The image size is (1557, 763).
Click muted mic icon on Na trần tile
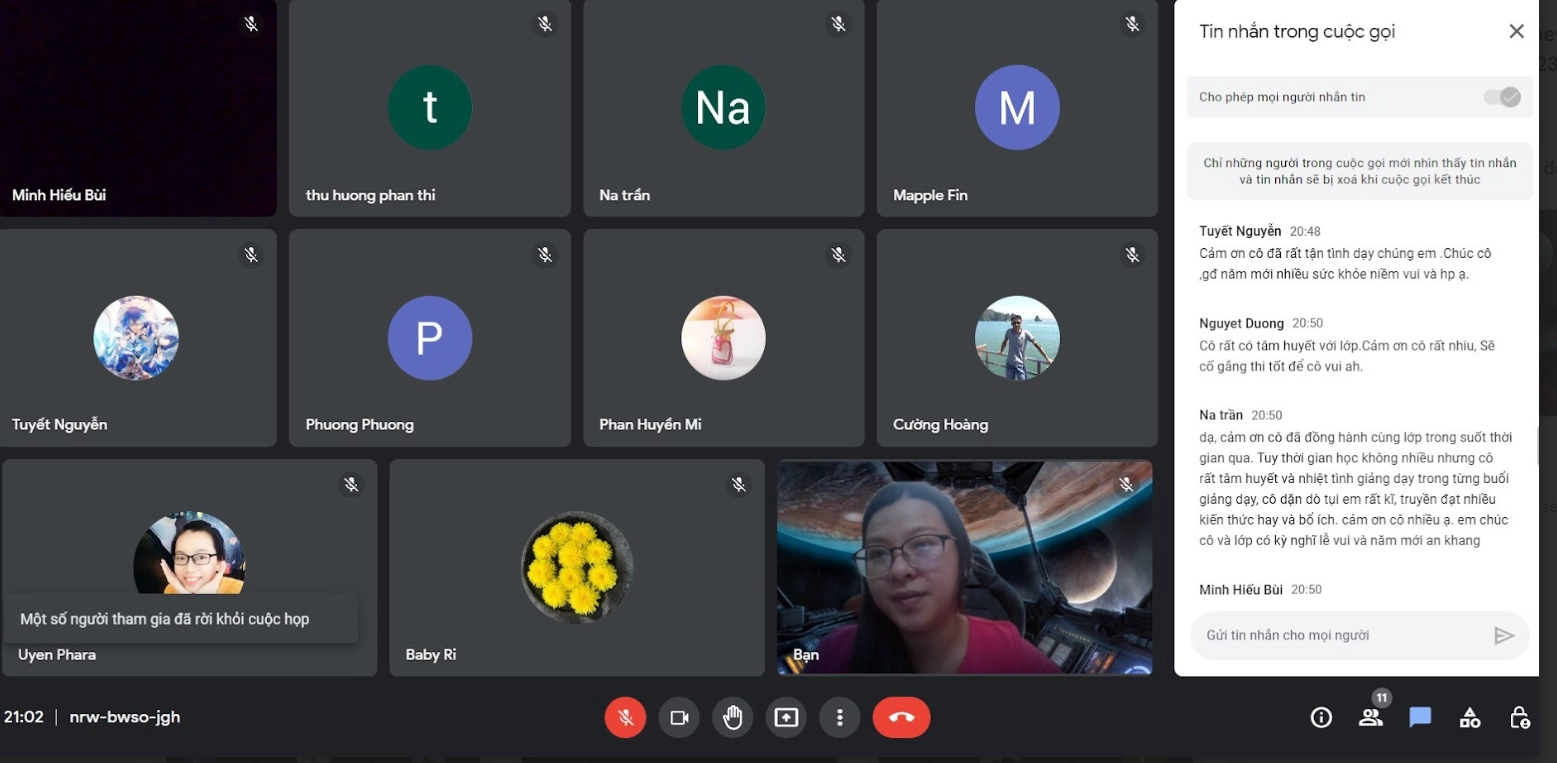click(x=839, y=23)
